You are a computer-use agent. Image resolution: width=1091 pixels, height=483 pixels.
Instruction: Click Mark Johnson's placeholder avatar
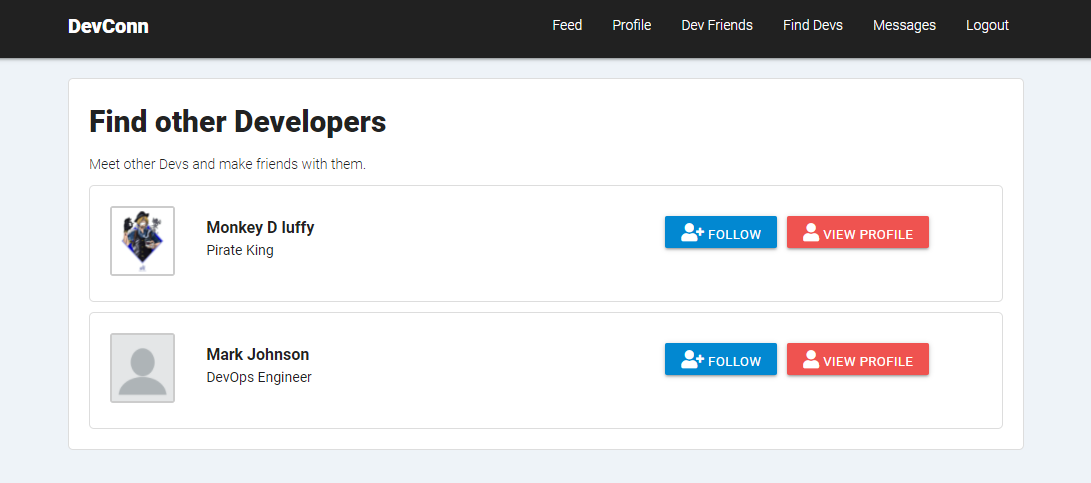143,368
